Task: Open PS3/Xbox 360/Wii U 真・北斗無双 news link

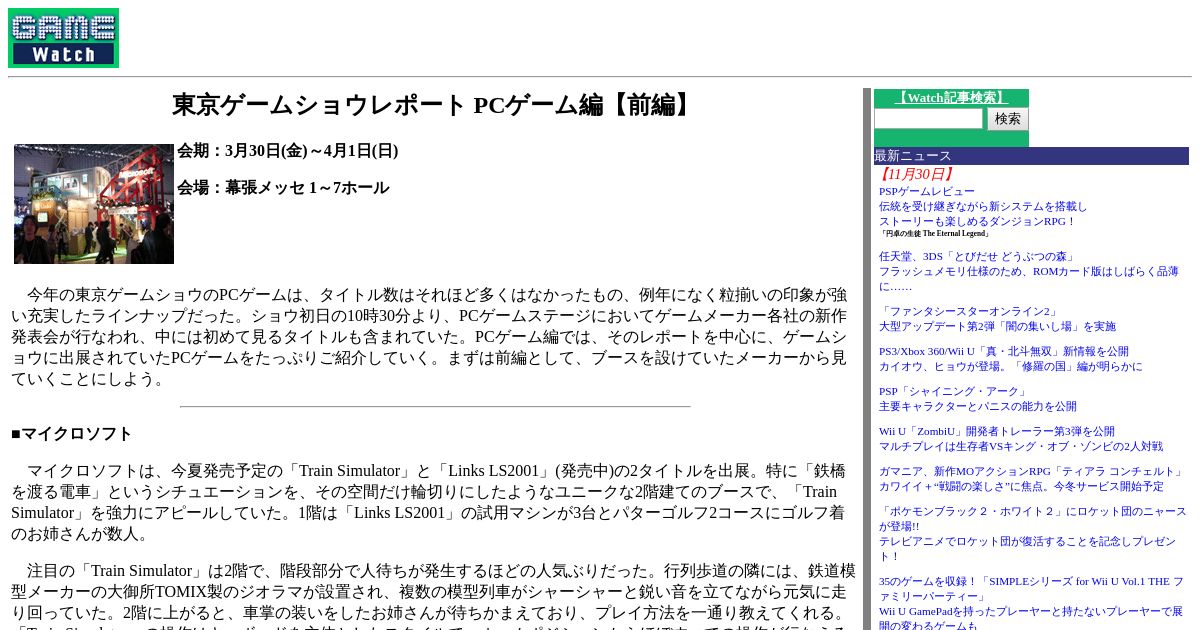Action: (1010, 359)
